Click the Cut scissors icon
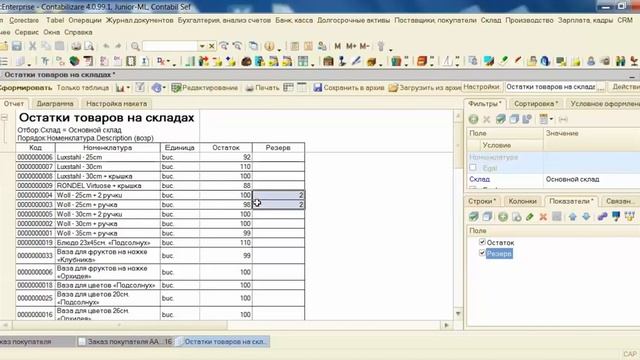 point(32,46)
